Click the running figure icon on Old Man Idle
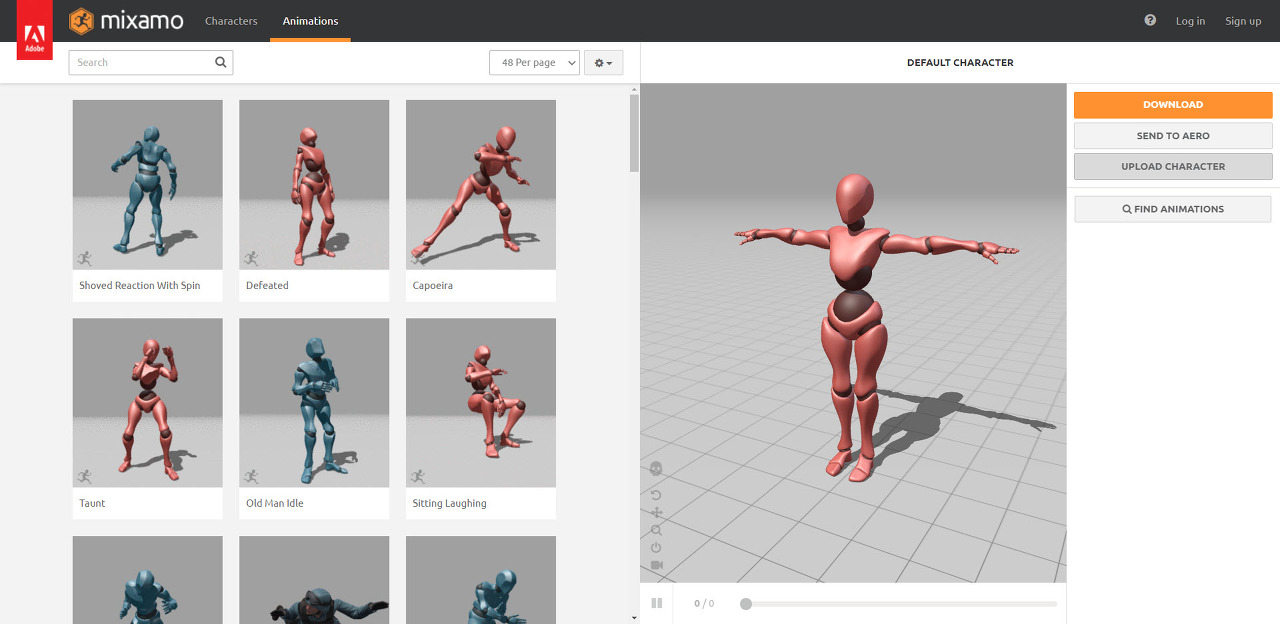1280x624 pixels. [250, 476]
